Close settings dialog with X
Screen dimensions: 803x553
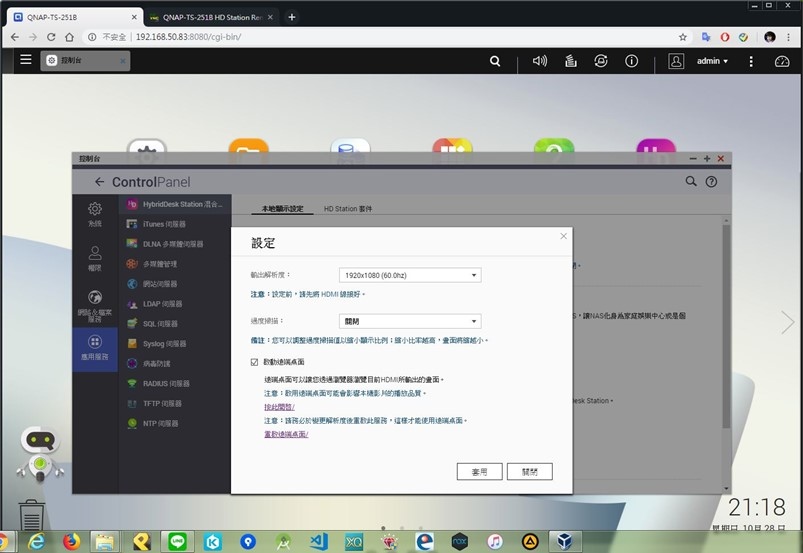coord(563,236)
